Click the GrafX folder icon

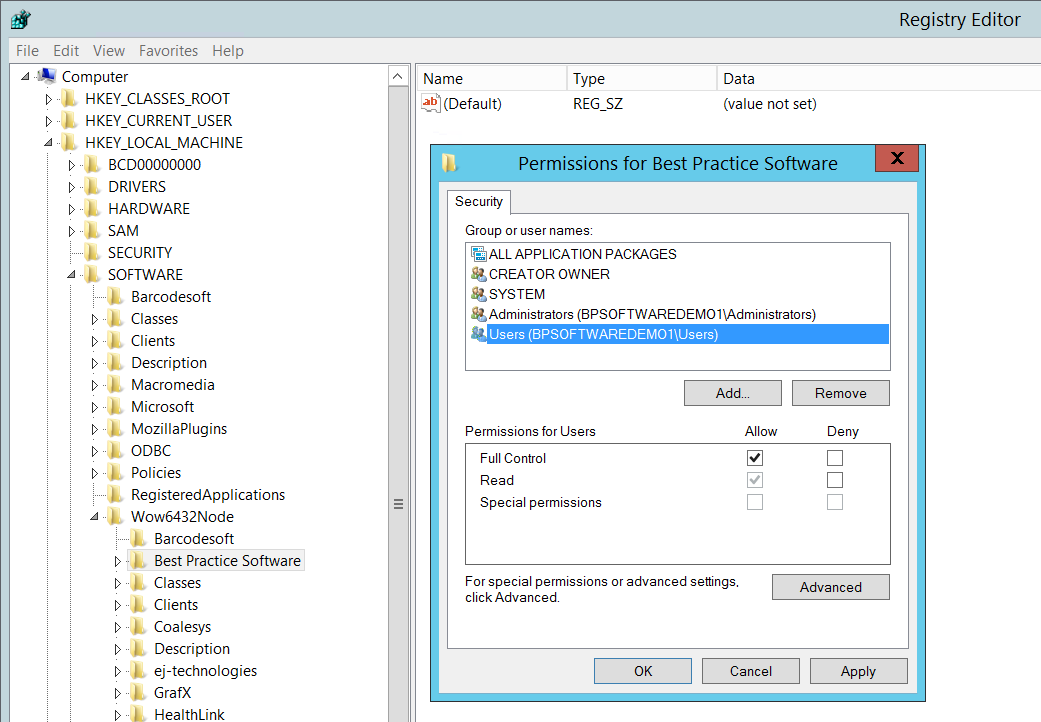(x=138, y=692)
